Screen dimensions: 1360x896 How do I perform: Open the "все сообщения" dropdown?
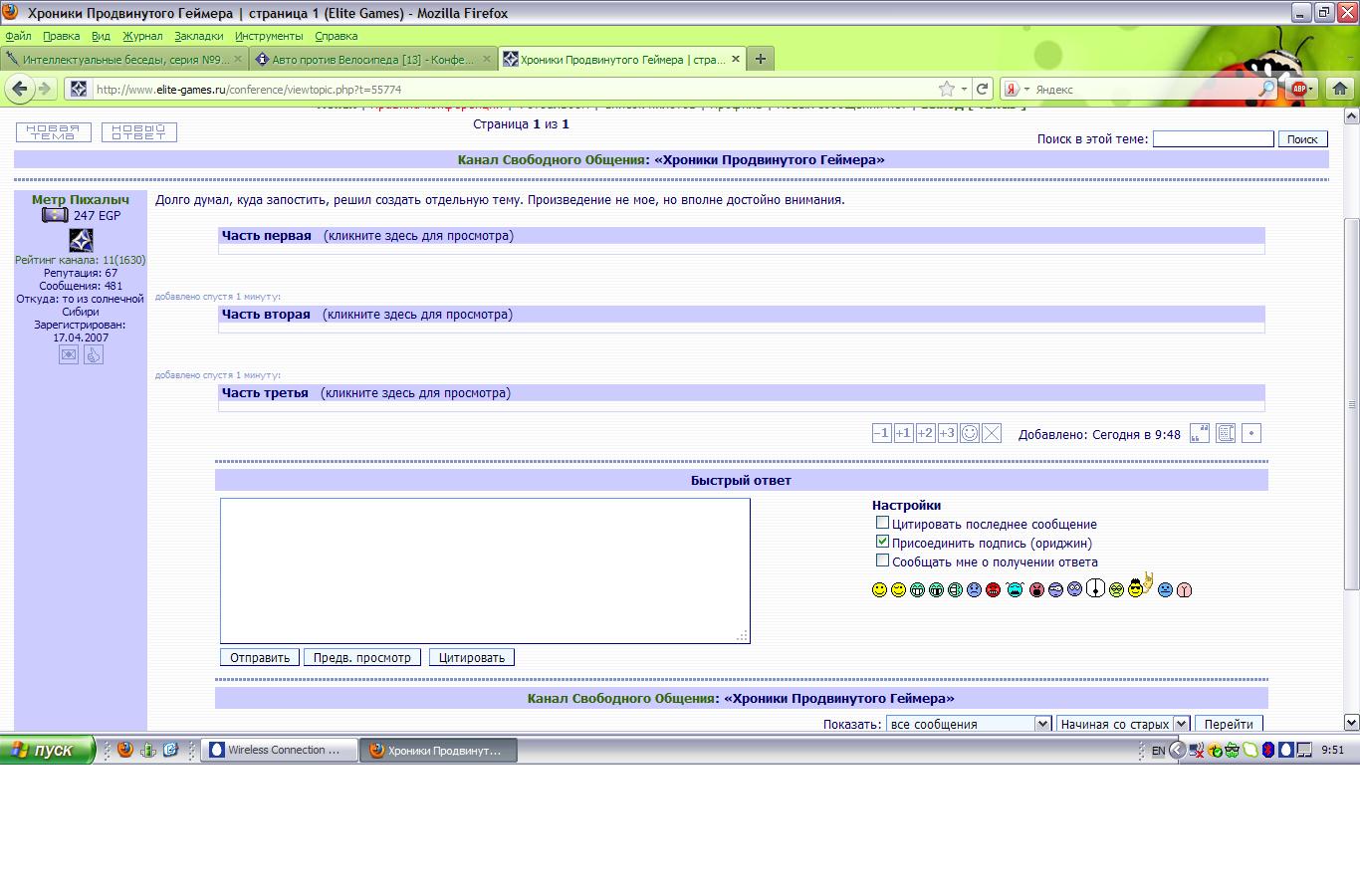tap(968, 724)
